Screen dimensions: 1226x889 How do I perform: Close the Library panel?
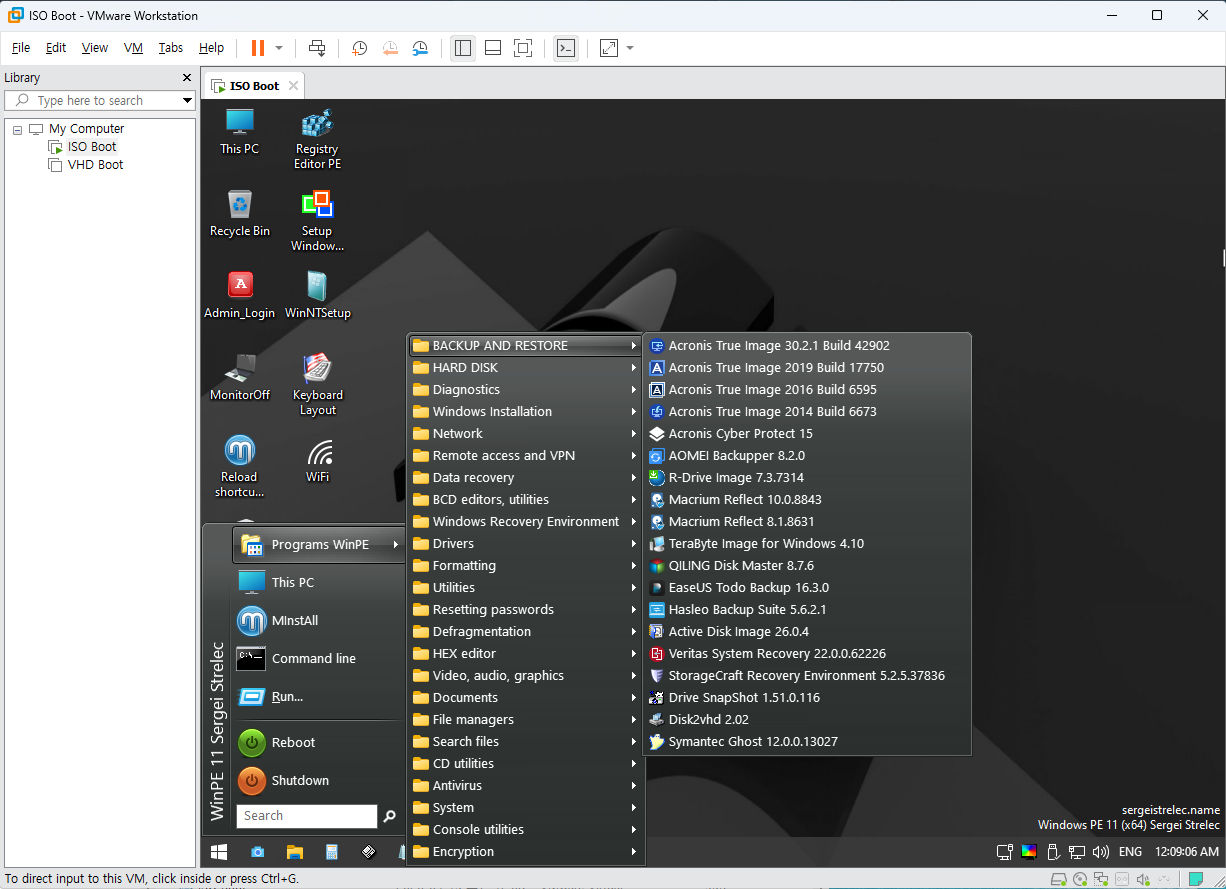pyautogui.click(x=187, y=78)
